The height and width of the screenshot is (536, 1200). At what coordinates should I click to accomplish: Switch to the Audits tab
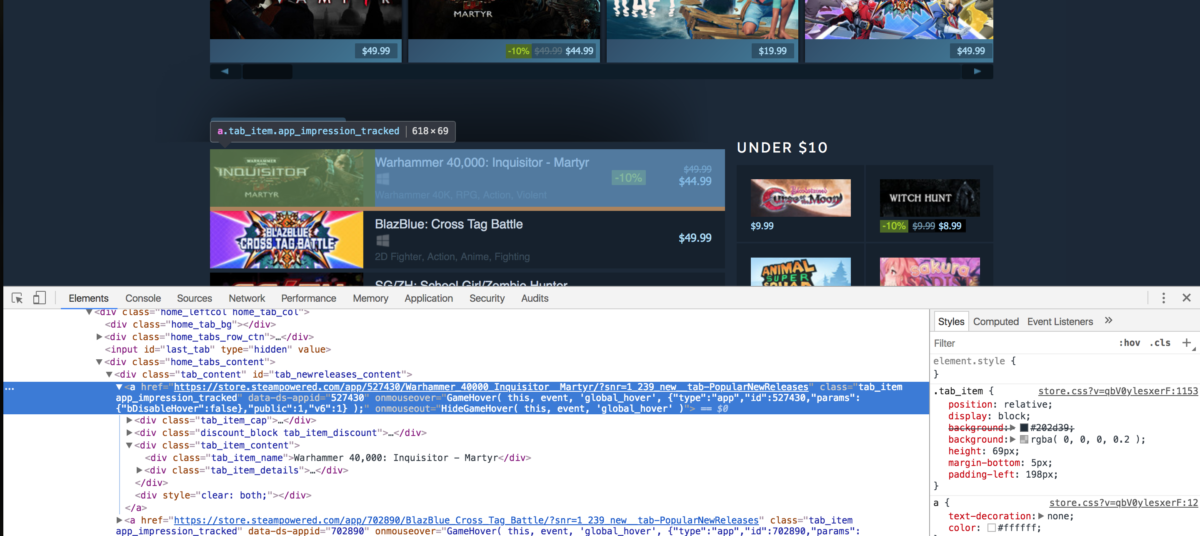(x=535, y=298)
